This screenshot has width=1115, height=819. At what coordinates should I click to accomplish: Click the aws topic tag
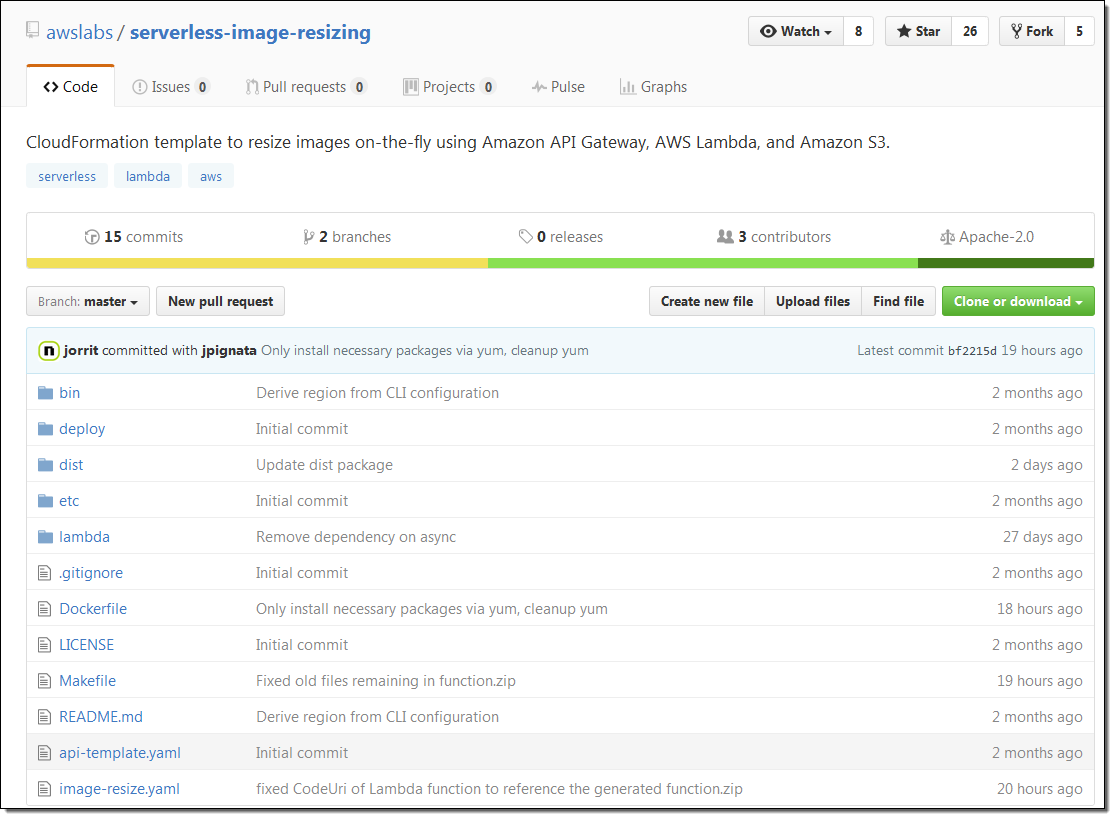210,176
